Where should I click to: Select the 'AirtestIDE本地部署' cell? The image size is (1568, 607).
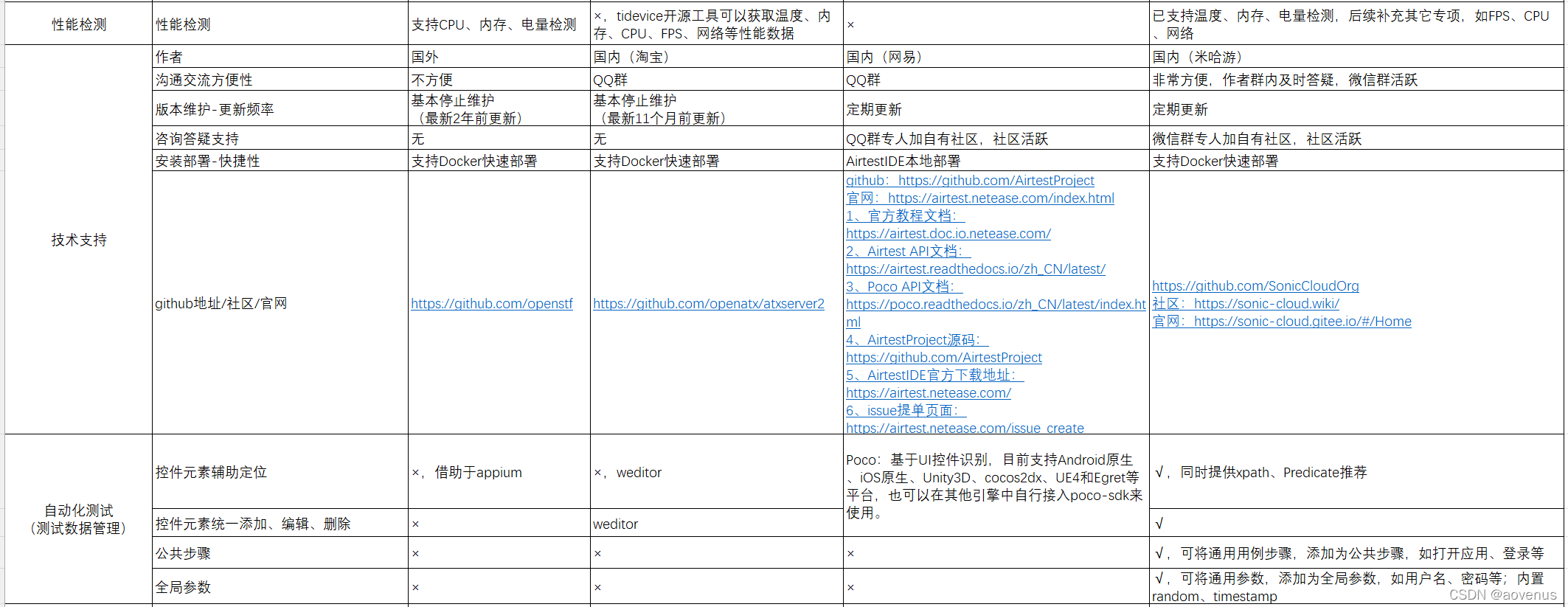pos(996,161)
